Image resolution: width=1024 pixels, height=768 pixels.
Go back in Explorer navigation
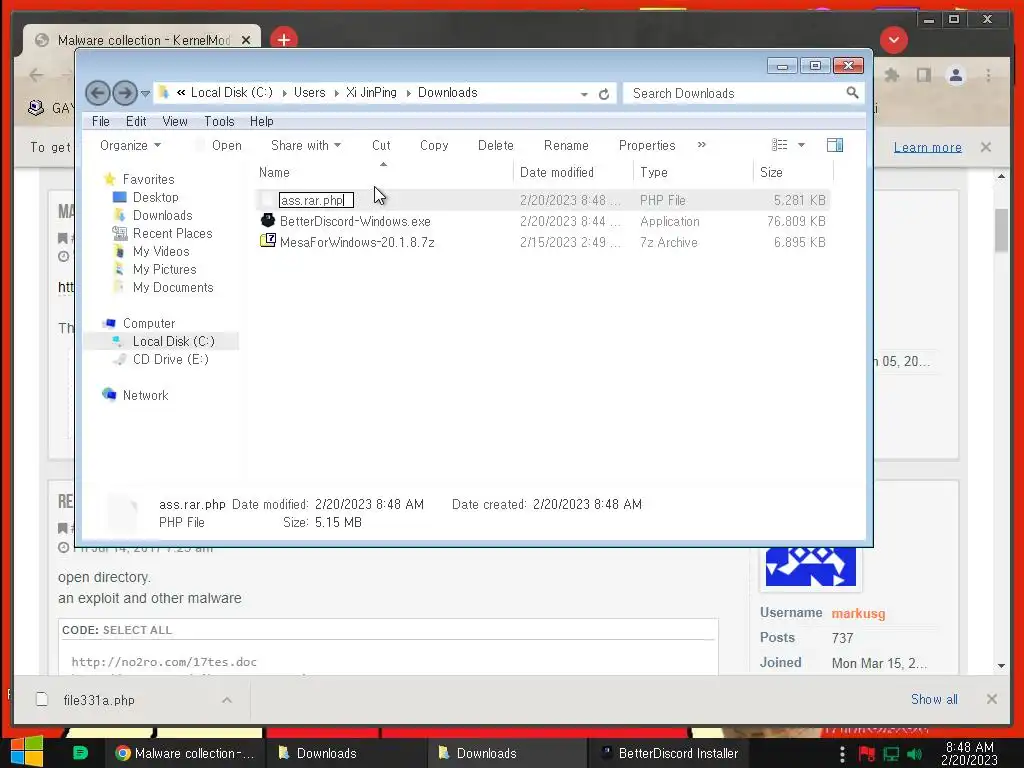pyautogui.click(x=97, y=93)
